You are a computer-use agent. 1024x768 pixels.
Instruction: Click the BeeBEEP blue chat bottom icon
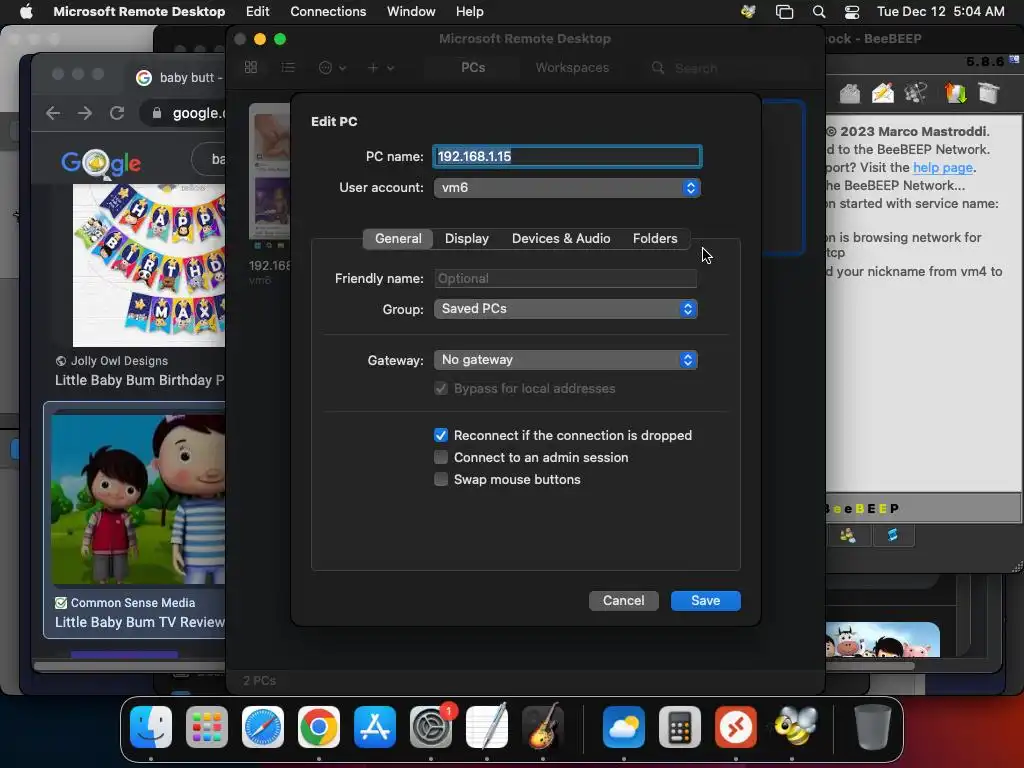click(x=893, y=536)
